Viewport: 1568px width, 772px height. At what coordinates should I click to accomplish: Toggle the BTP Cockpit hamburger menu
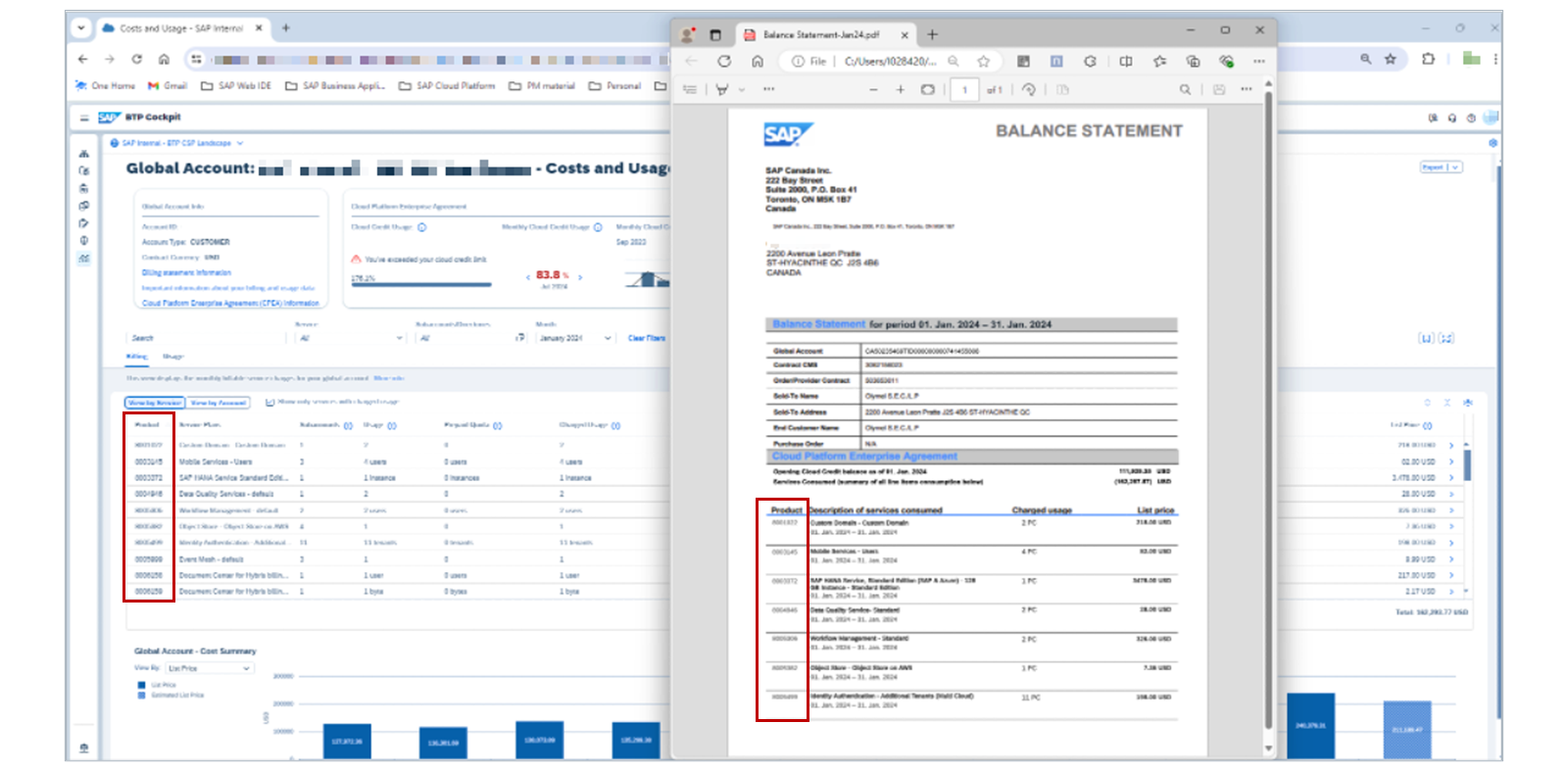click(84, 118)
